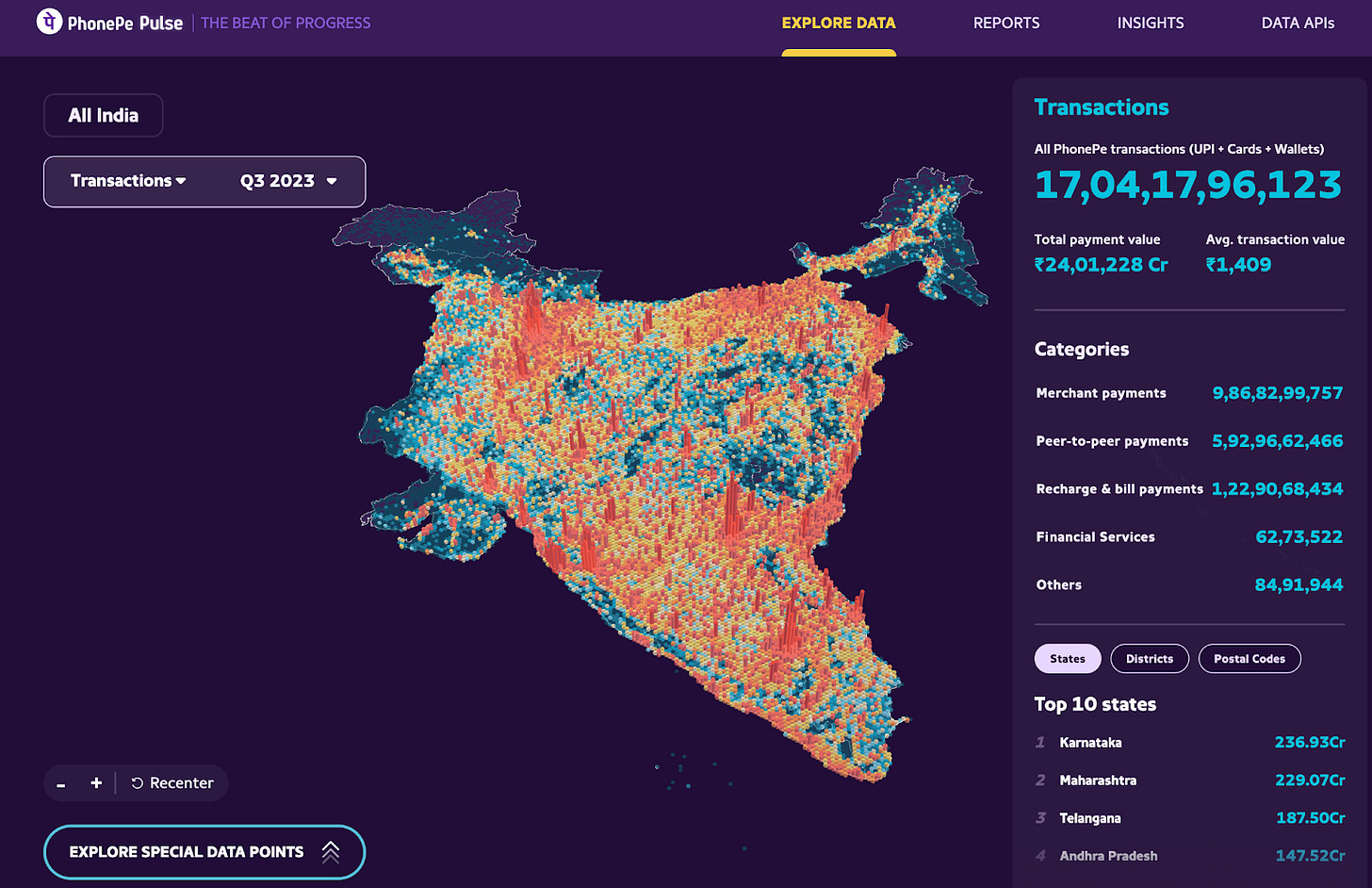Click the Merchant payments category row
This screenshot has width=1372, height=888.
pos(1189,393)
